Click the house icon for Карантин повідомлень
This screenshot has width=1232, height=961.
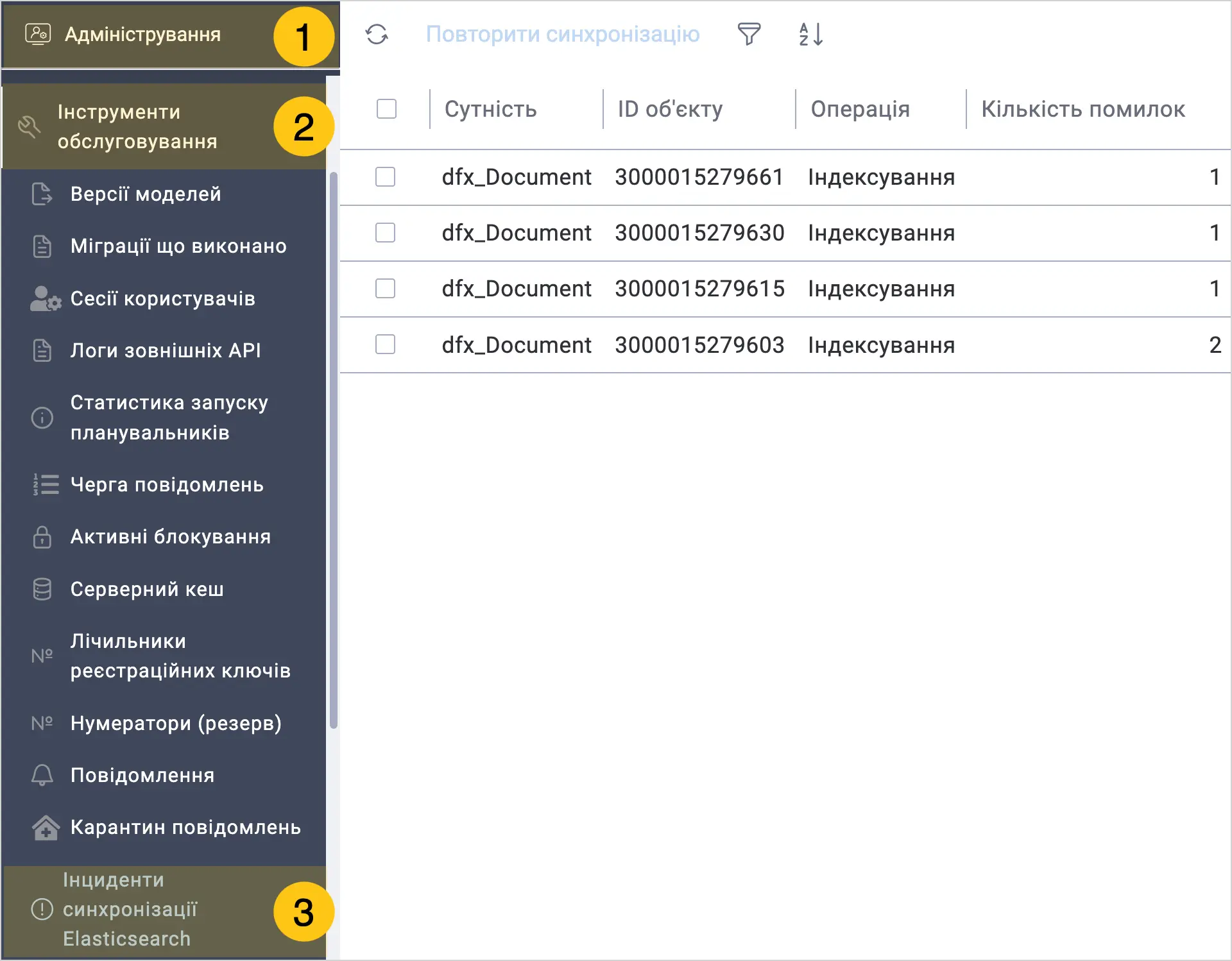tap(46, 828)
